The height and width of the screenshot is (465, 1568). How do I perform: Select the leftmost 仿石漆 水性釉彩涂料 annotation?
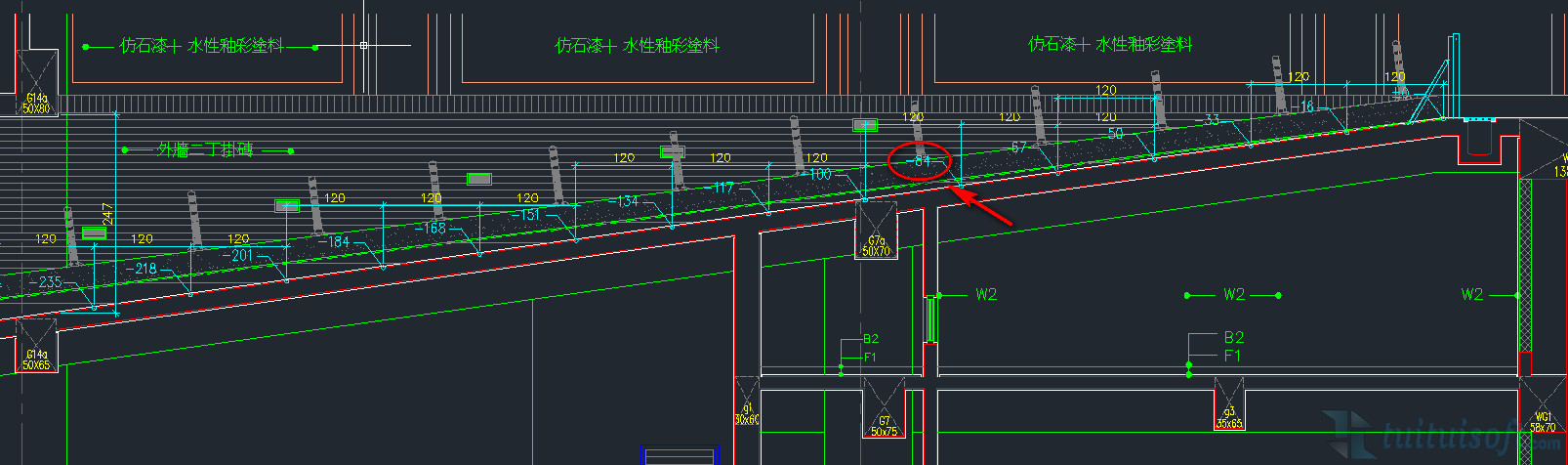[201, 46]
